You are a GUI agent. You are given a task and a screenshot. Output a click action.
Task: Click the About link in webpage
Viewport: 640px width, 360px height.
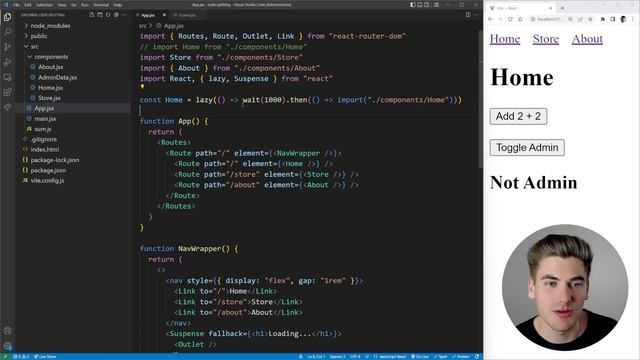(587, 39)
